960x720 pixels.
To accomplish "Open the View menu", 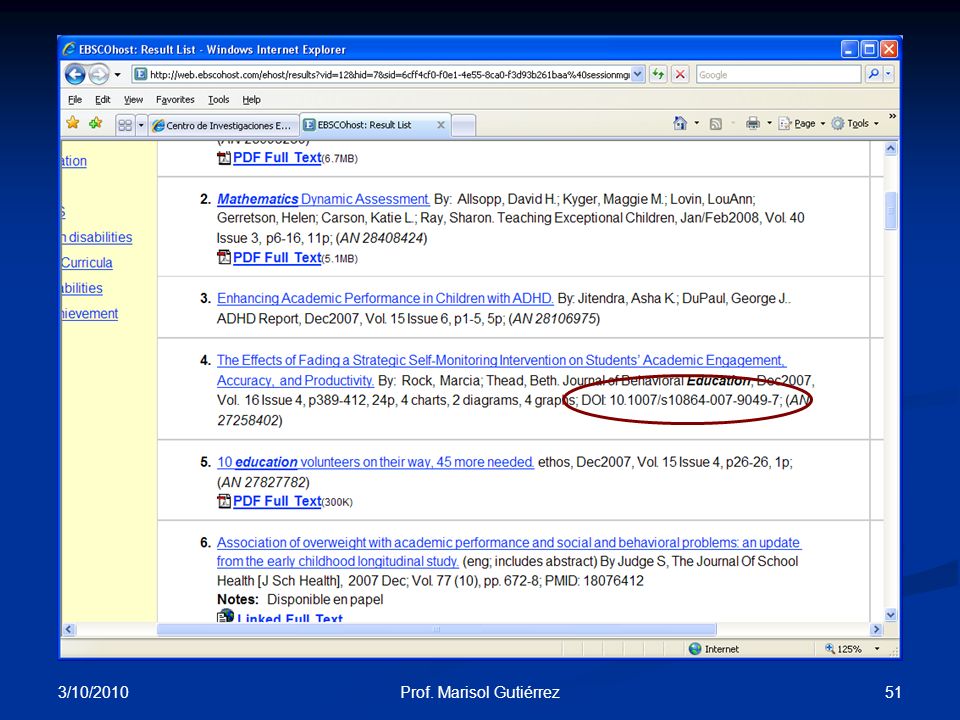I will pos(133,100).
